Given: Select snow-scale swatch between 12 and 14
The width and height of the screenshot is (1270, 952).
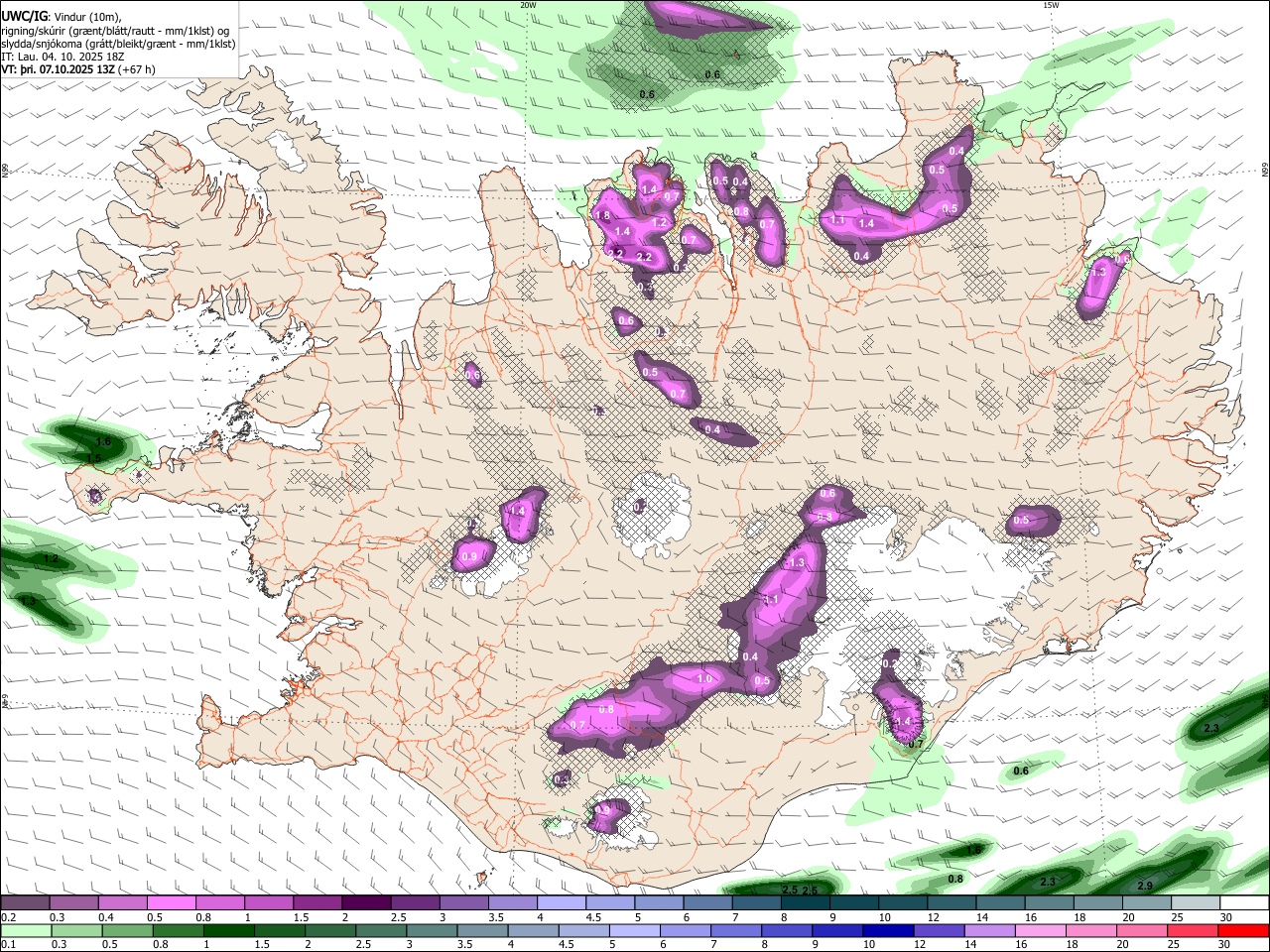Looking at the screenshot, I should click(x=952, y=903).
